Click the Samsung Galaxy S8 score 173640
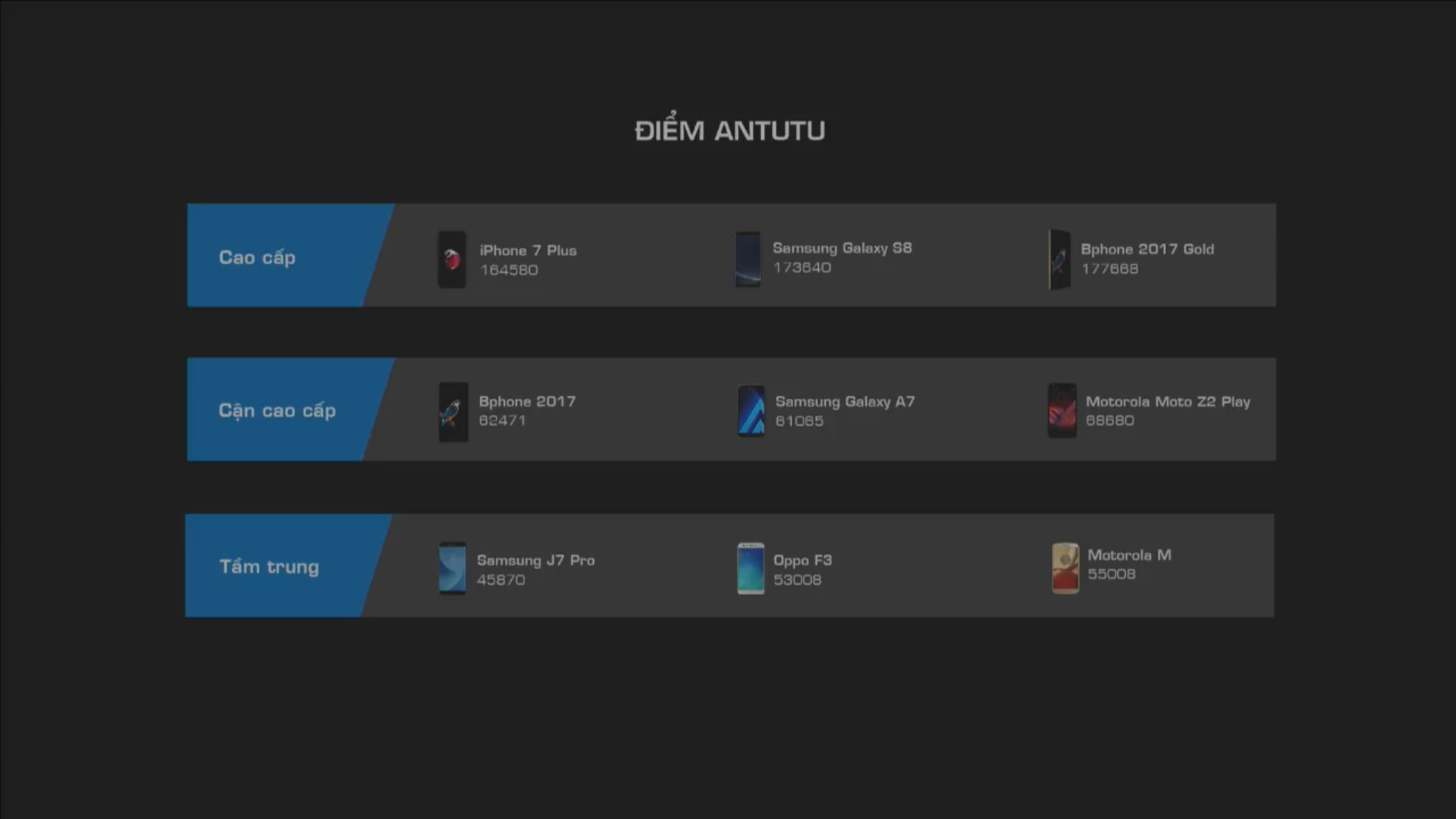This screenshot has width=1456, height=819. [x=802, y=267]
